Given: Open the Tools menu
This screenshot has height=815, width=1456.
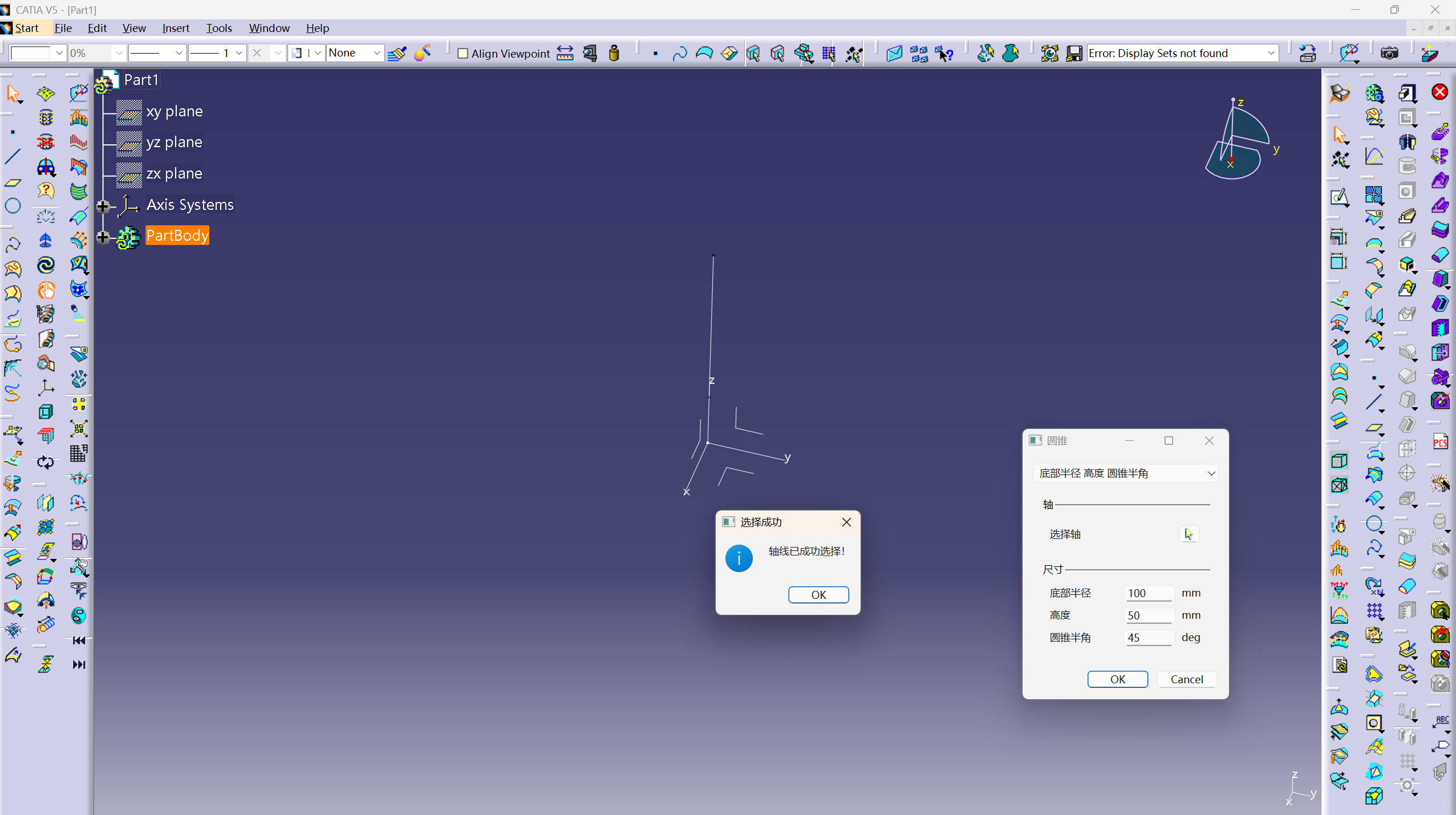Looking at the screenshot, I should tap(218, 28).
